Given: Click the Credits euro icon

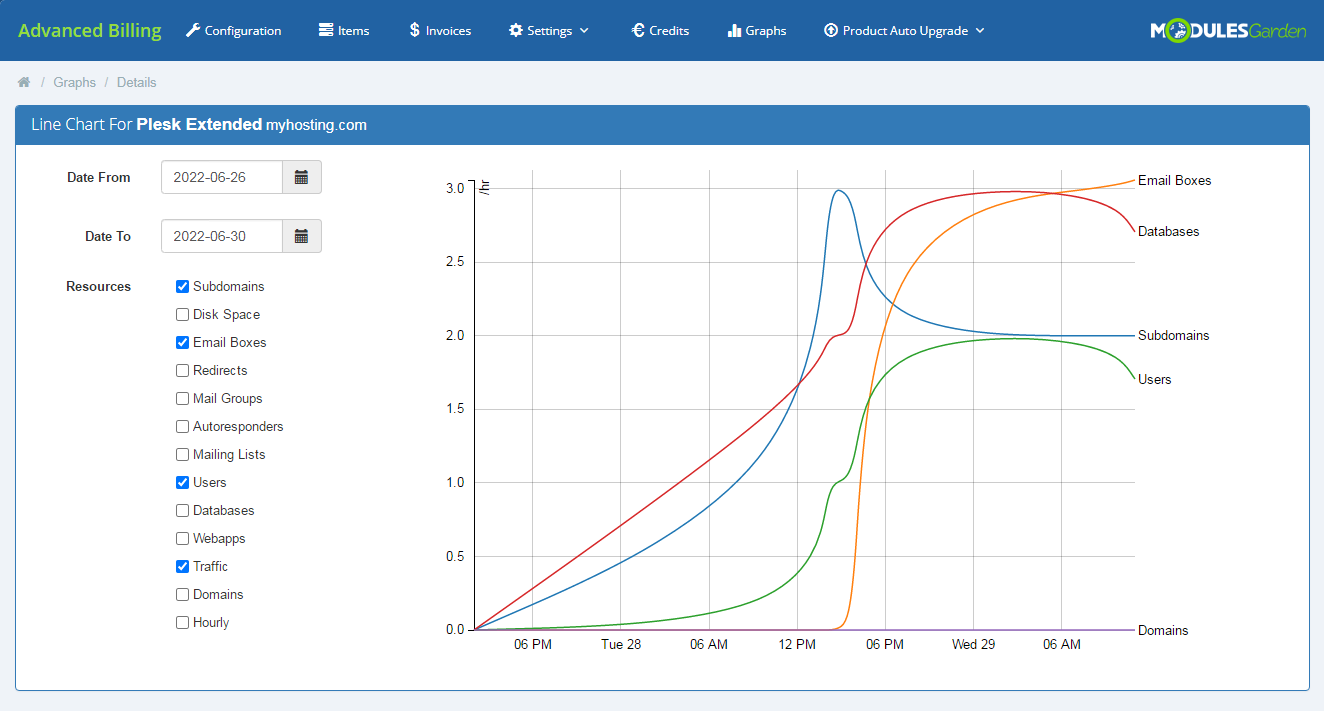Looking at the screenshot, I should click(637, 30).
